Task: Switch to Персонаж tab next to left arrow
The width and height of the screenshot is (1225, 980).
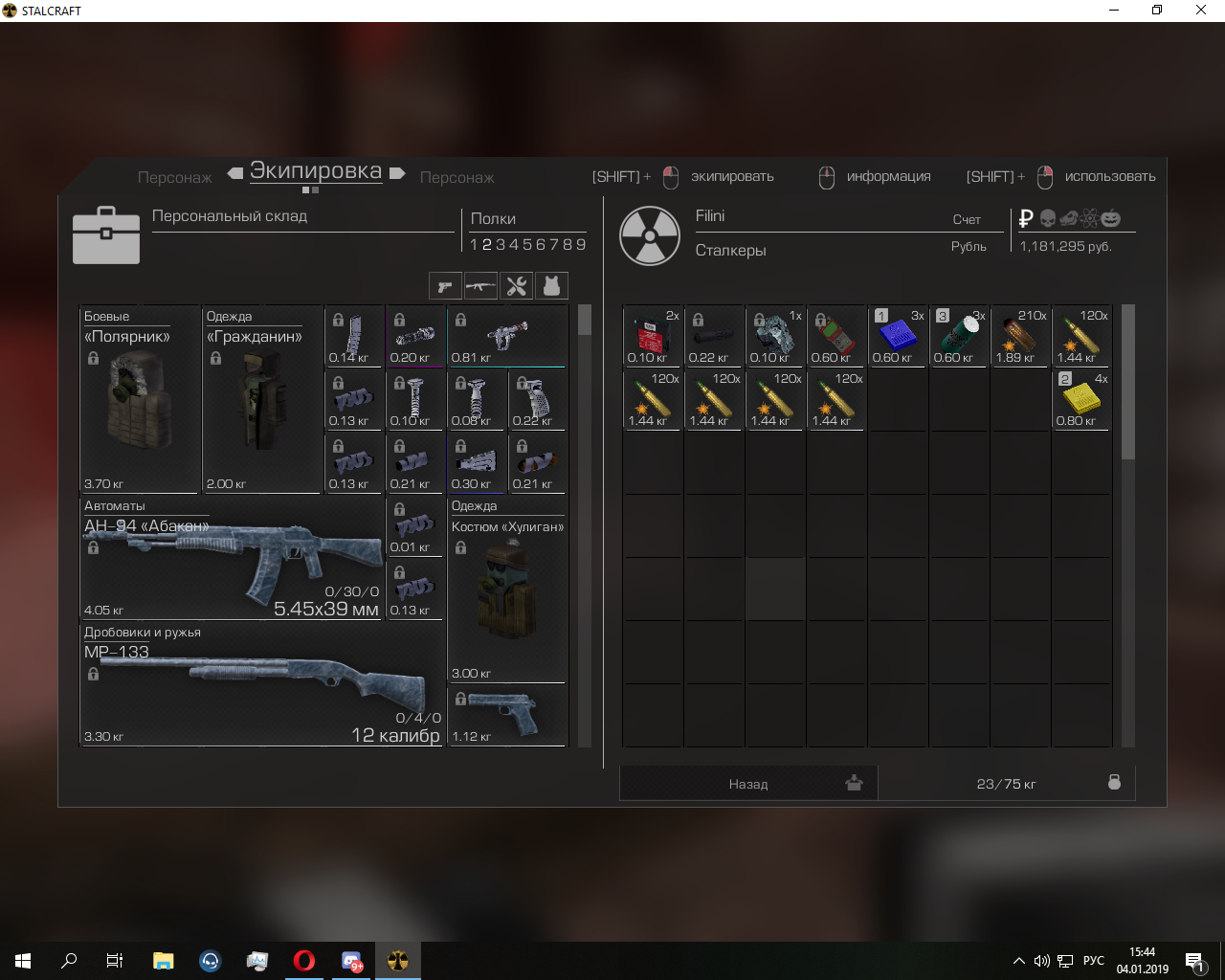Action: (175, 177)
